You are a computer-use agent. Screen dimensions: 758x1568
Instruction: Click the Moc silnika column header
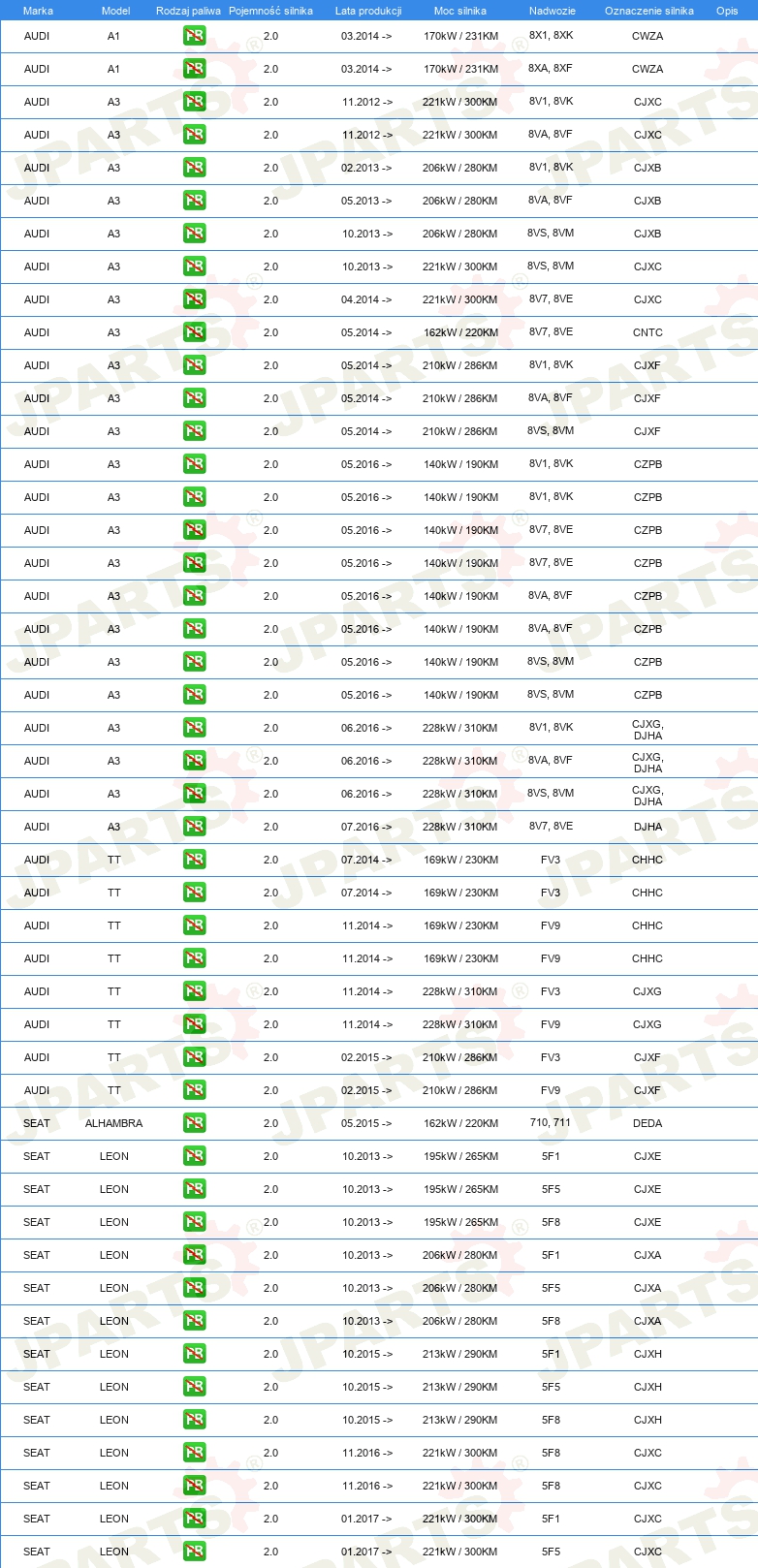(460, 11)
